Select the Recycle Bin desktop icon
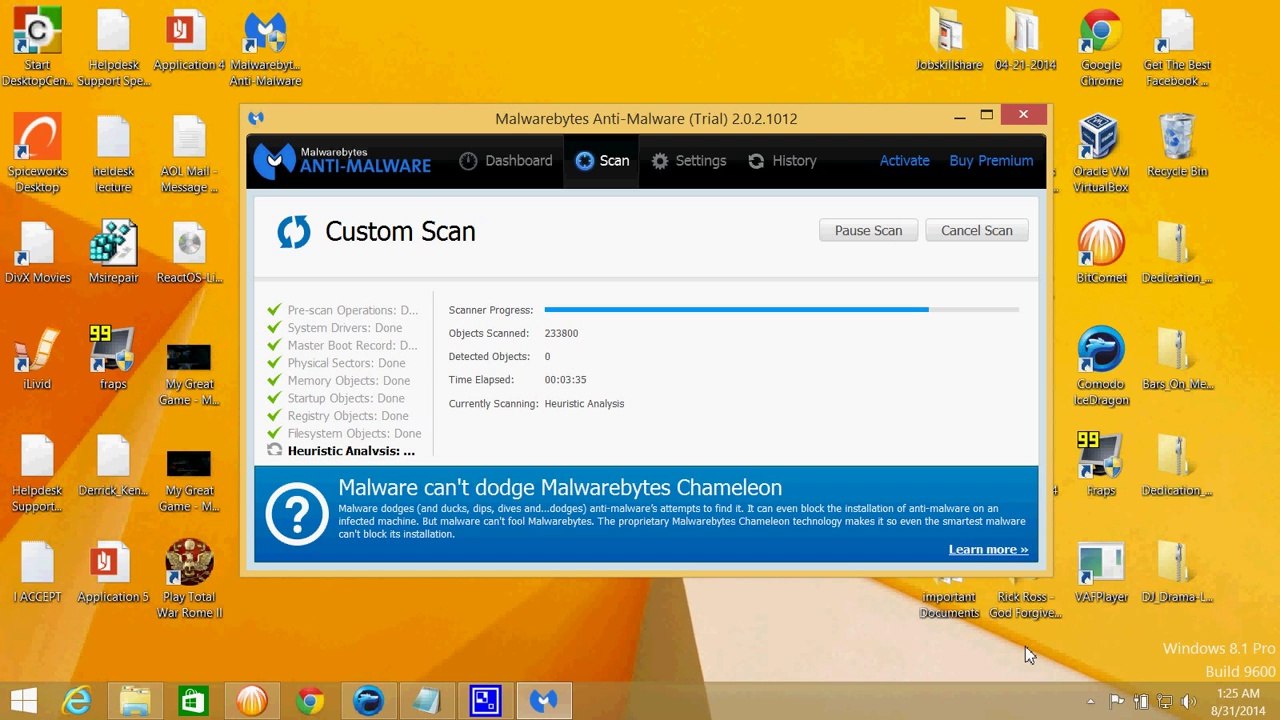Image resolution: width=1280 pixels, height=720 pixels. (x=1177, y=145)
